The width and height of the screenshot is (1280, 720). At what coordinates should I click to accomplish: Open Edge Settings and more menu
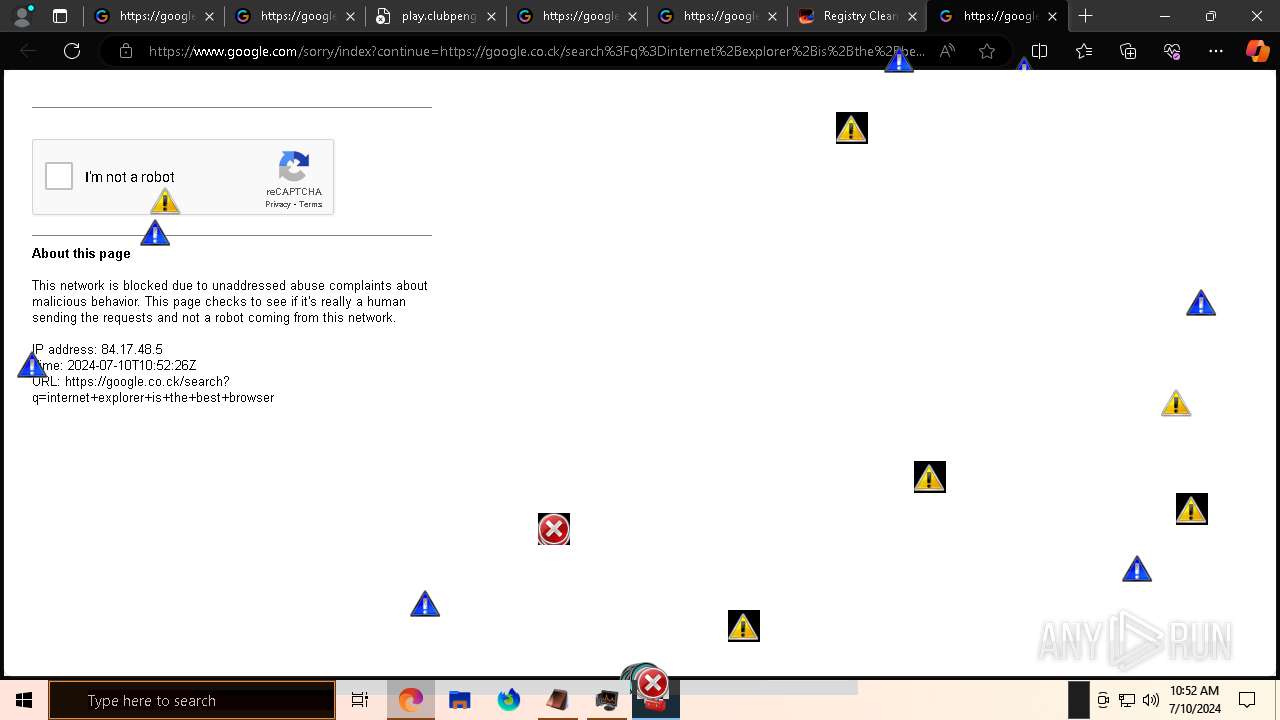click(1216, 51)
